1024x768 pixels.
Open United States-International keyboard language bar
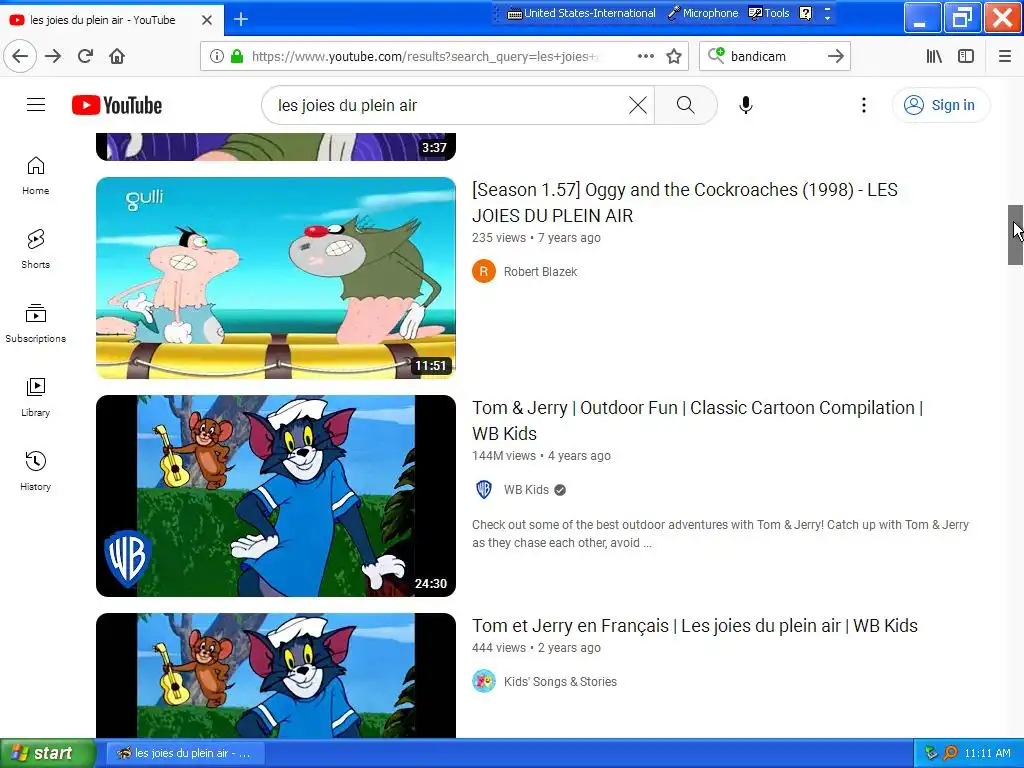(x=582, y=13)
